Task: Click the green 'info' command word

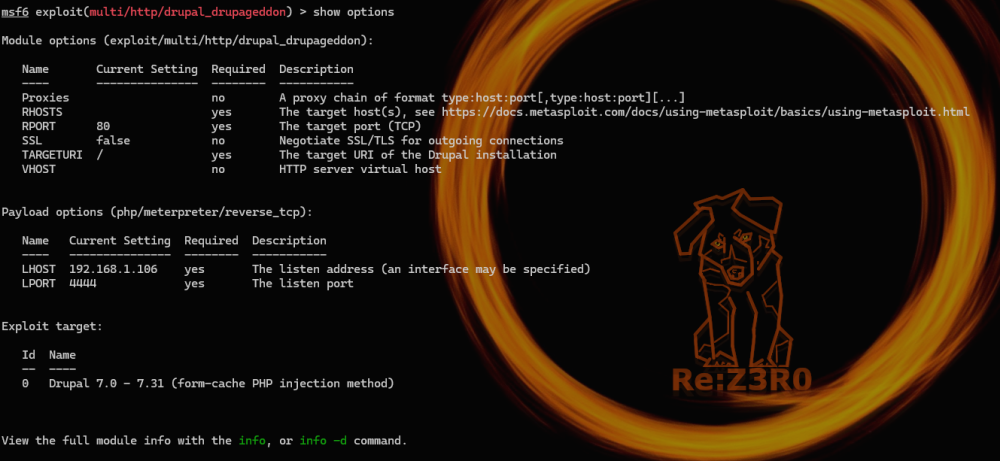Action: click(252, 441)
